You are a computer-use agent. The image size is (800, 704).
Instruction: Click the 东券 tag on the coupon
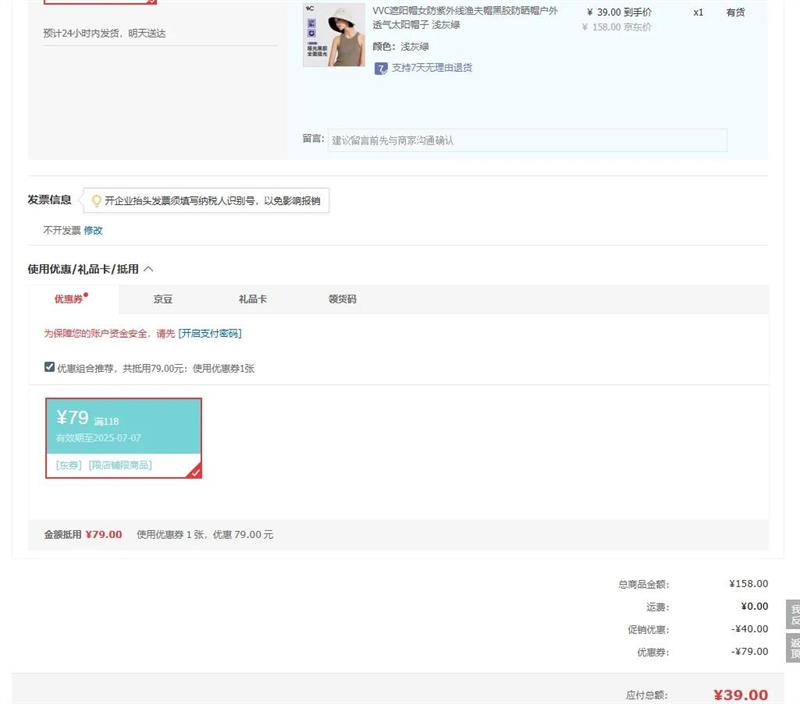pyautogui.click(x=68, y=465)
